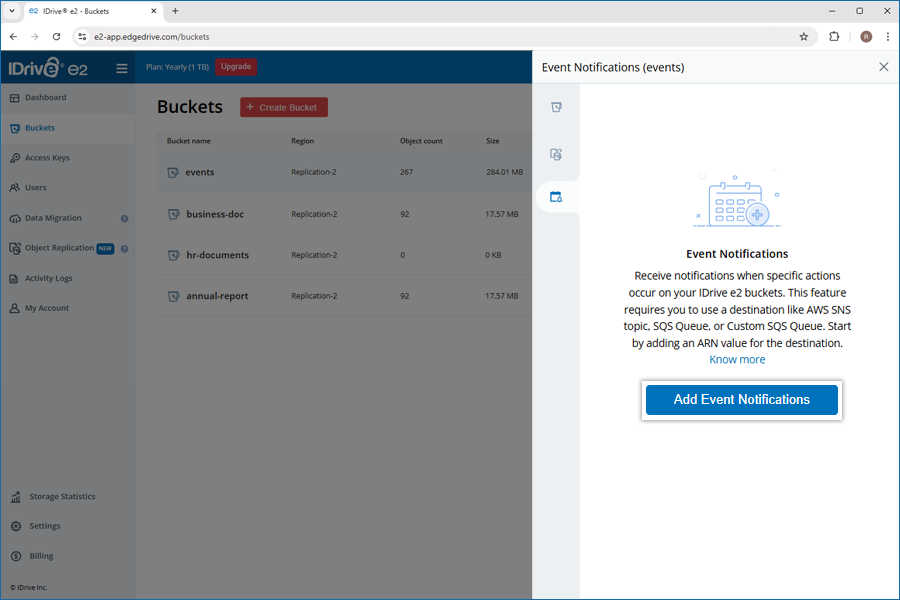The image size is (900, 600).
Task: Select the event notifications calendar tab icon
Action: [556, 196]
